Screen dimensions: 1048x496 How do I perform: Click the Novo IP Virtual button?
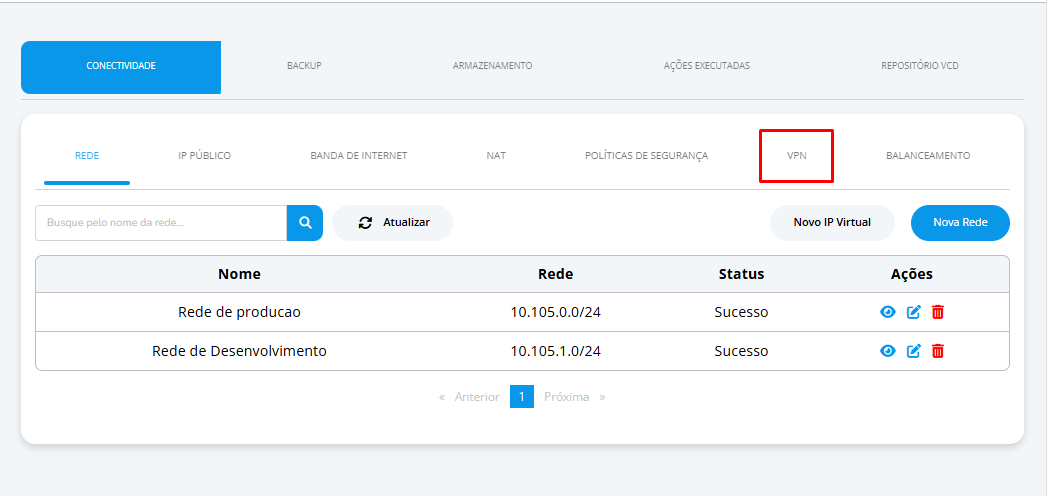point(832,223)
